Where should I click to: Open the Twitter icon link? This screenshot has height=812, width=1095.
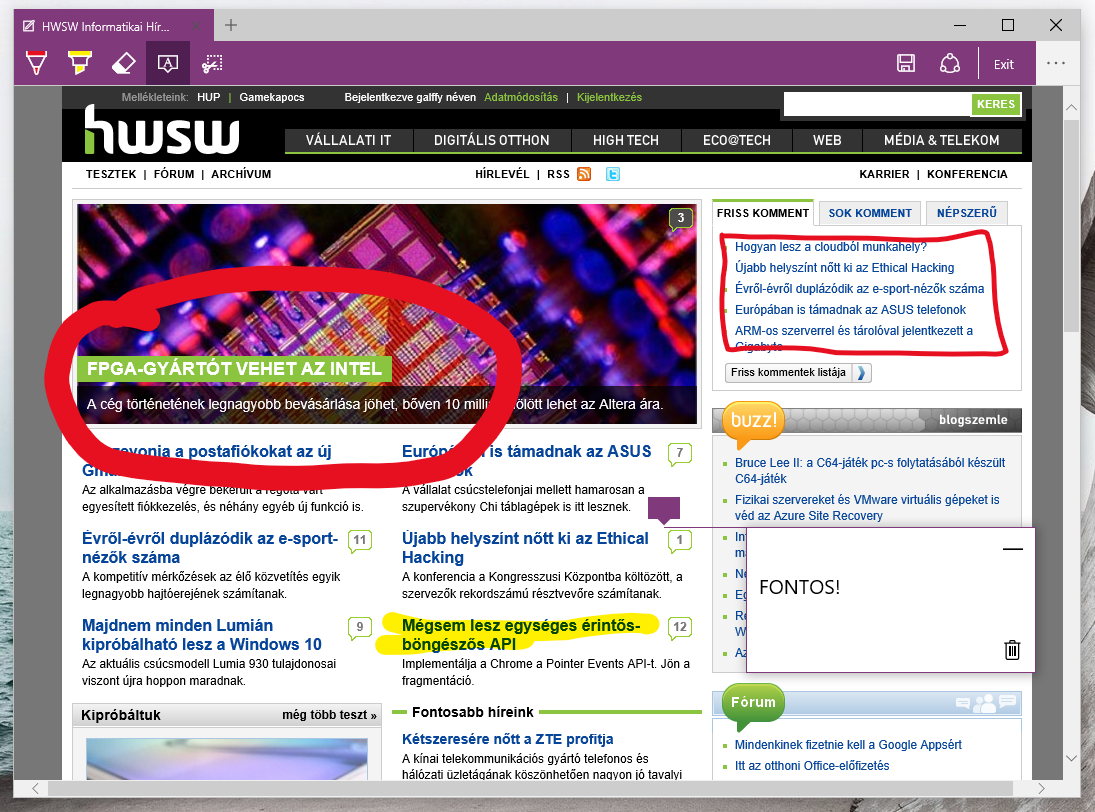point(612,174)
